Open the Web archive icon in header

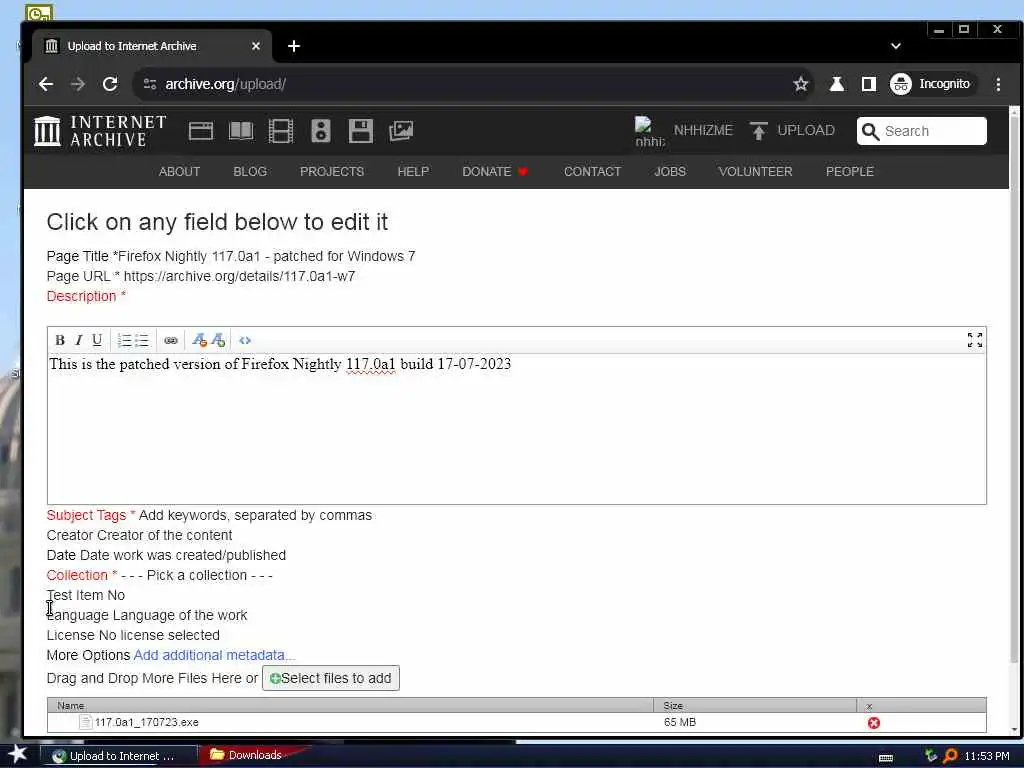pyautogui.click(x=200, y=131)
